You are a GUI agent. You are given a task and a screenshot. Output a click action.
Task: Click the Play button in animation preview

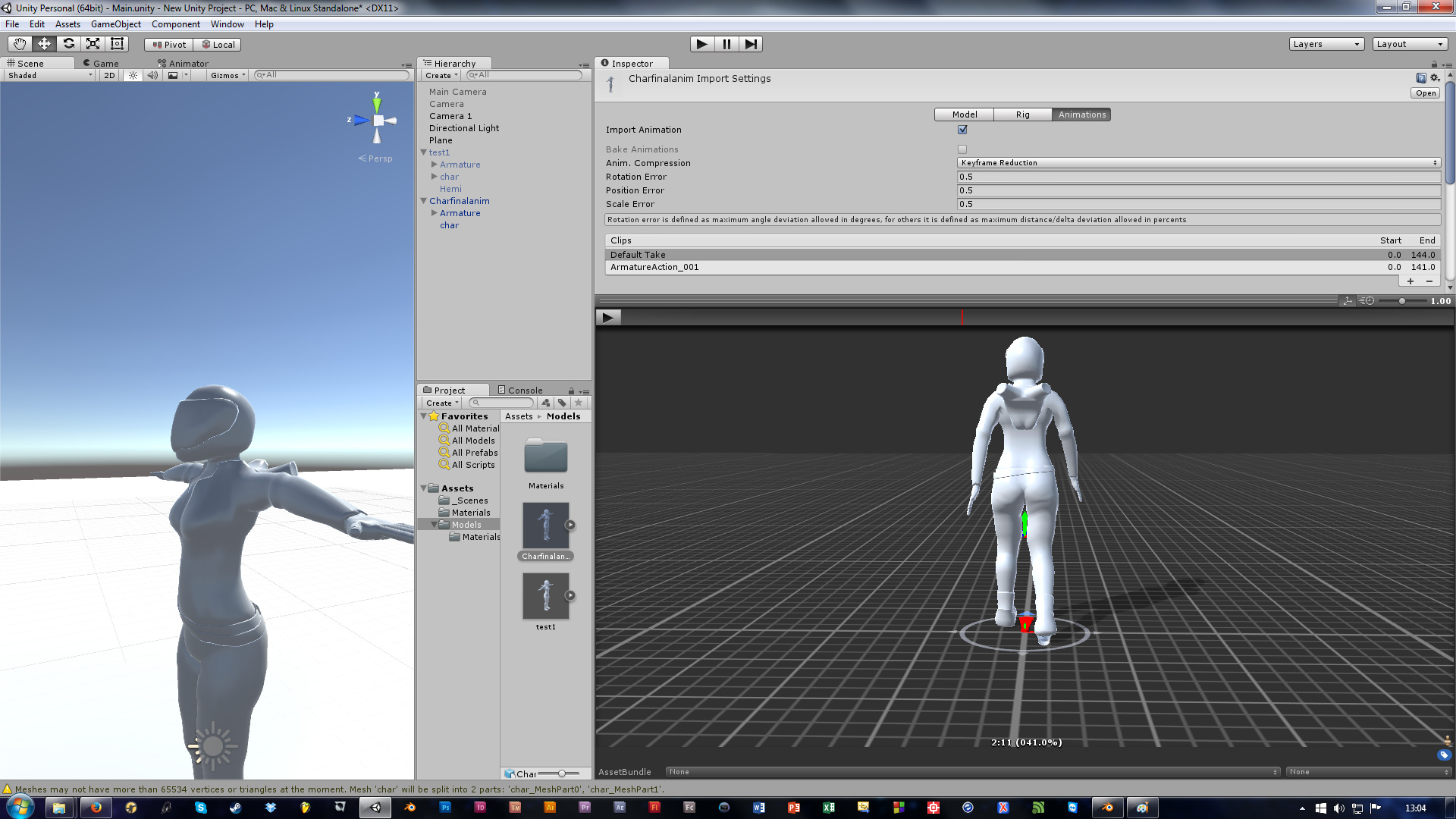pyautogui.click(x=609, y=316)
